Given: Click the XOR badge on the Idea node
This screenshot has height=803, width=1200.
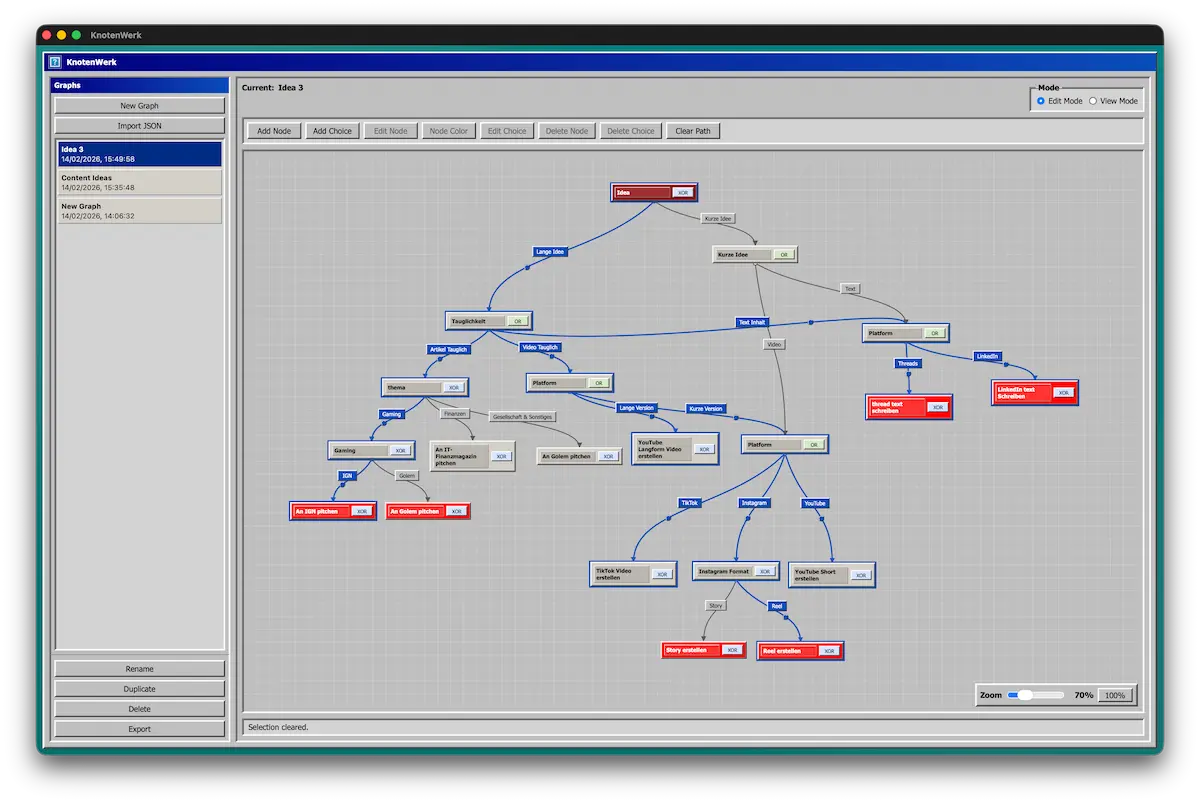Looking at the screenshot, I should 683,192.
